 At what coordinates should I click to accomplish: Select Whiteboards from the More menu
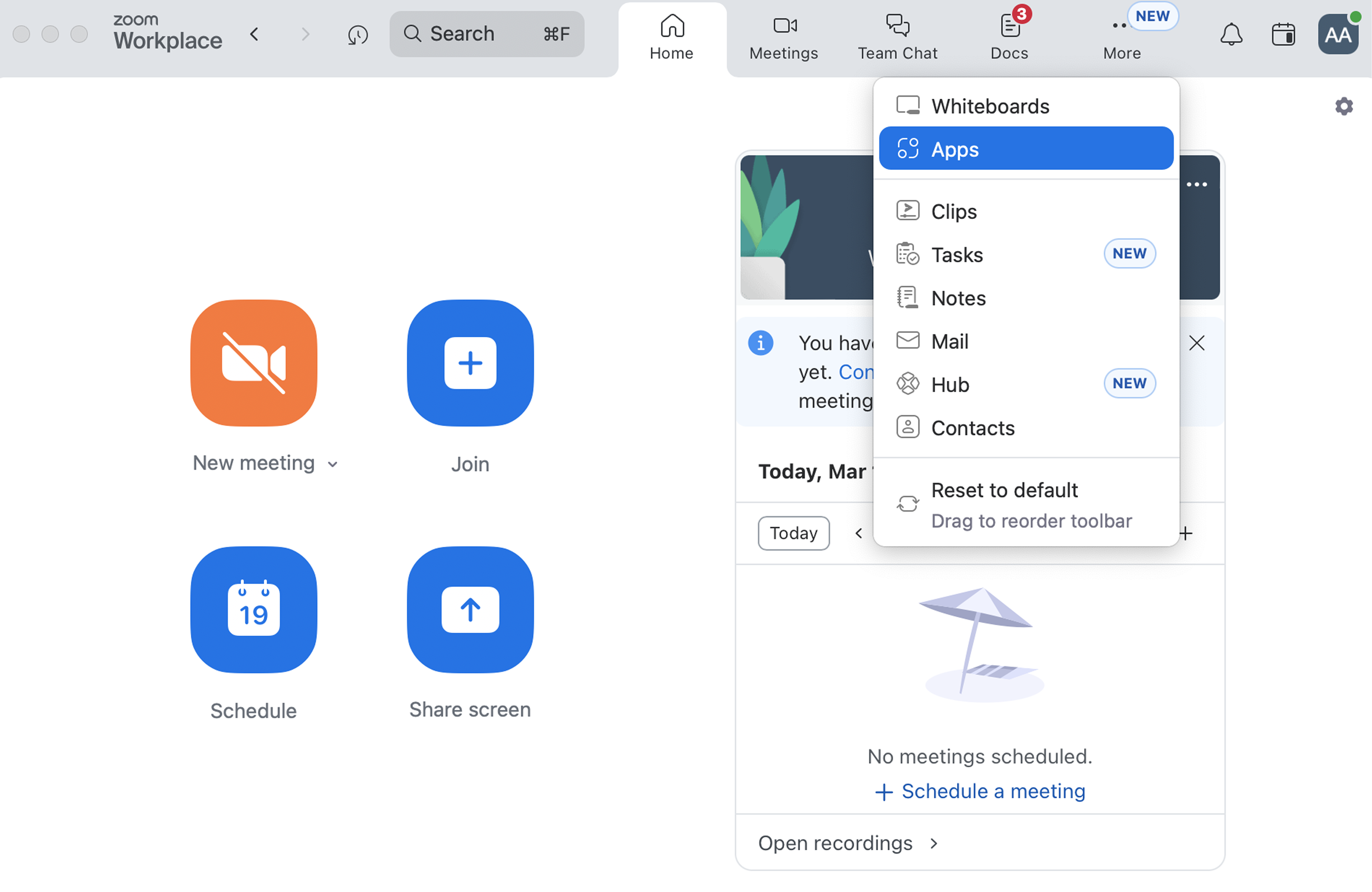click(x=1026, y=106)
